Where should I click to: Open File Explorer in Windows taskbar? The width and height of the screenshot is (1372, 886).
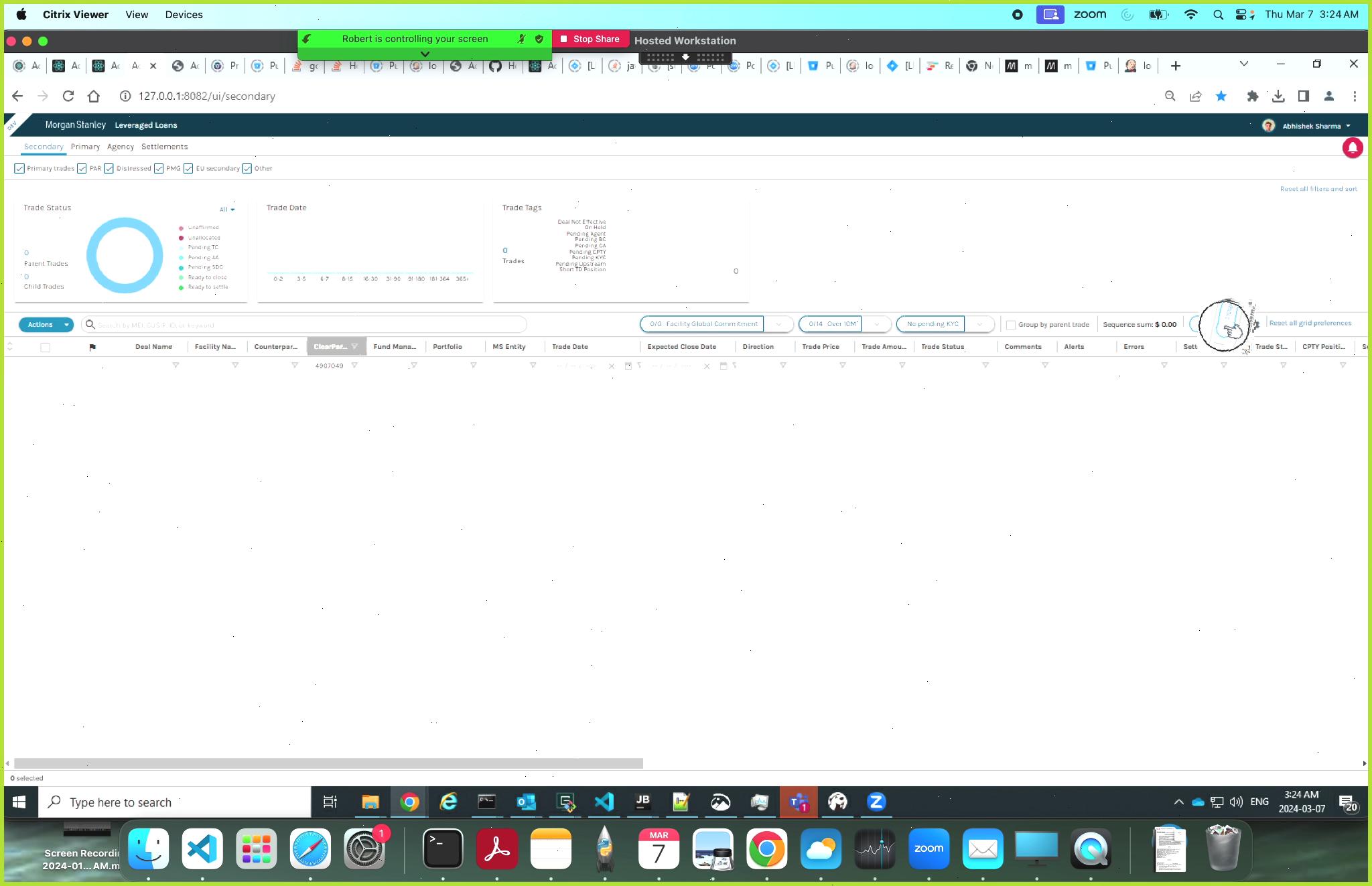pyautogui.click(x=370, y=802)
